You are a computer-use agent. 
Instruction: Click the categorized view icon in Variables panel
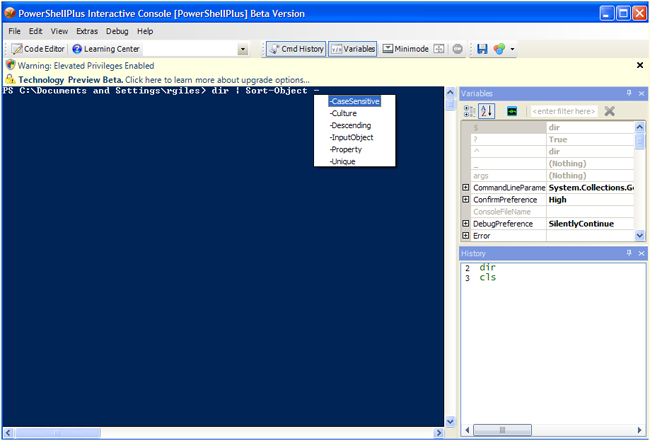click(x=470, y=111)
